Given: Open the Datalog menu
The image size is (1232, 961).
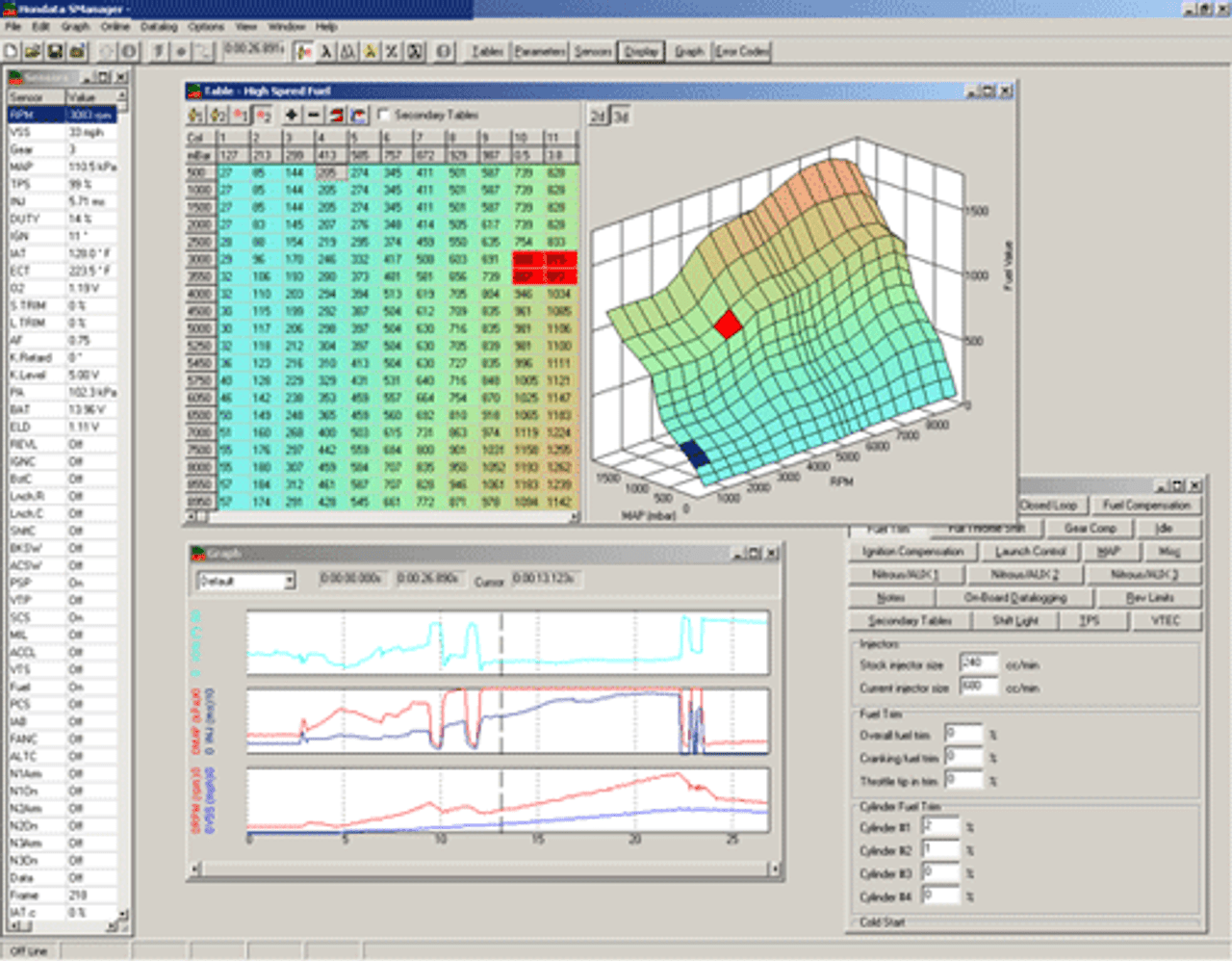Looking at the screenshot, I should [x=159, y=27].
